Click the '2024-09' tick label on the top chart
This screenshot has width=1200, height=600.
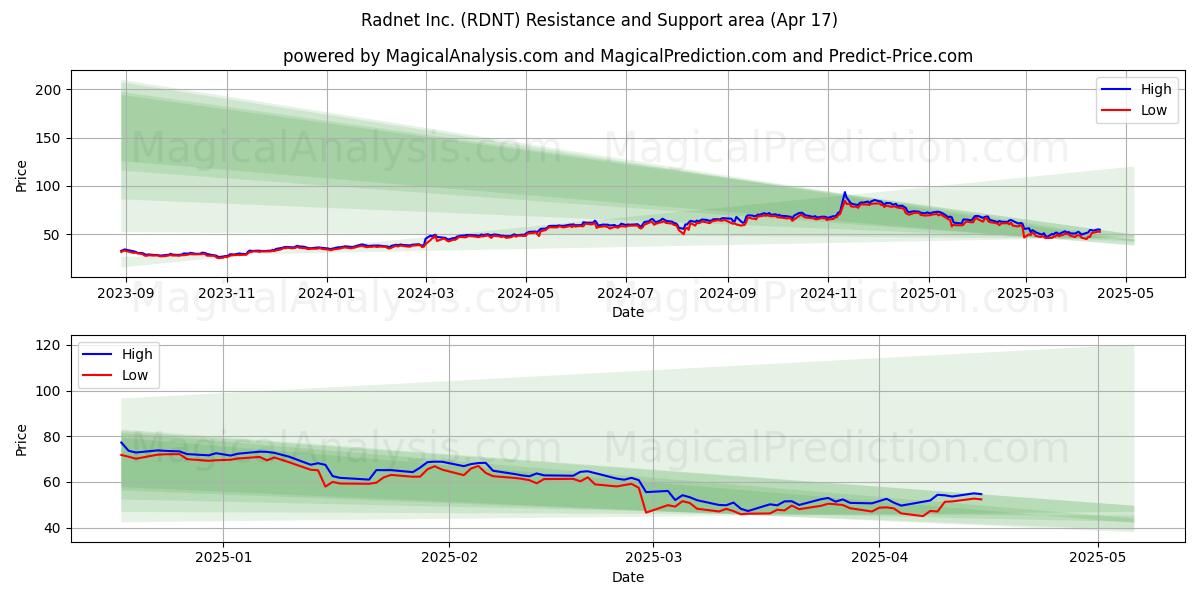(728, 292)
